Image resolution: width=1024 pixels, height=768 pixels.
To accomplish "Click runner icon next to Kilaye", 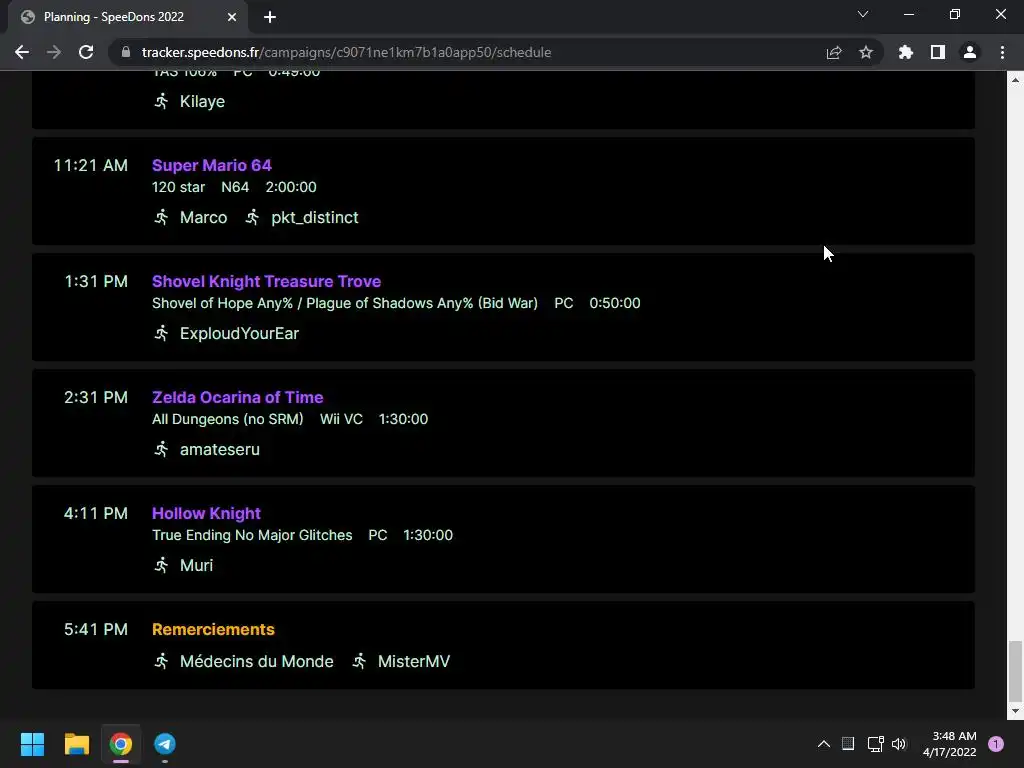I will [x=161, y=101].
